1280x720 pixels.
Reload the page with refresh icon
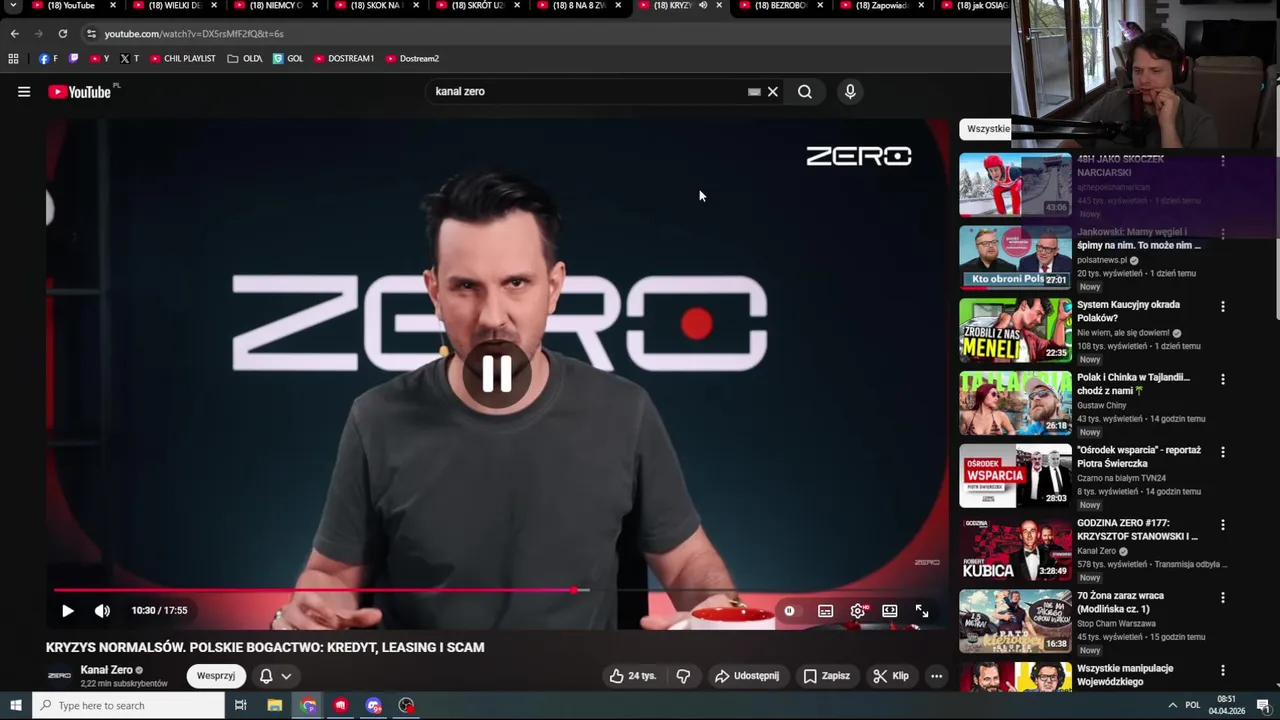pos(62,34)
